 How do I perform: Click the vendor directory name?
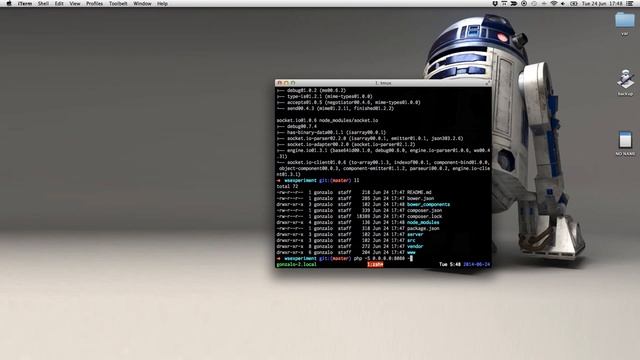[415, 247]
